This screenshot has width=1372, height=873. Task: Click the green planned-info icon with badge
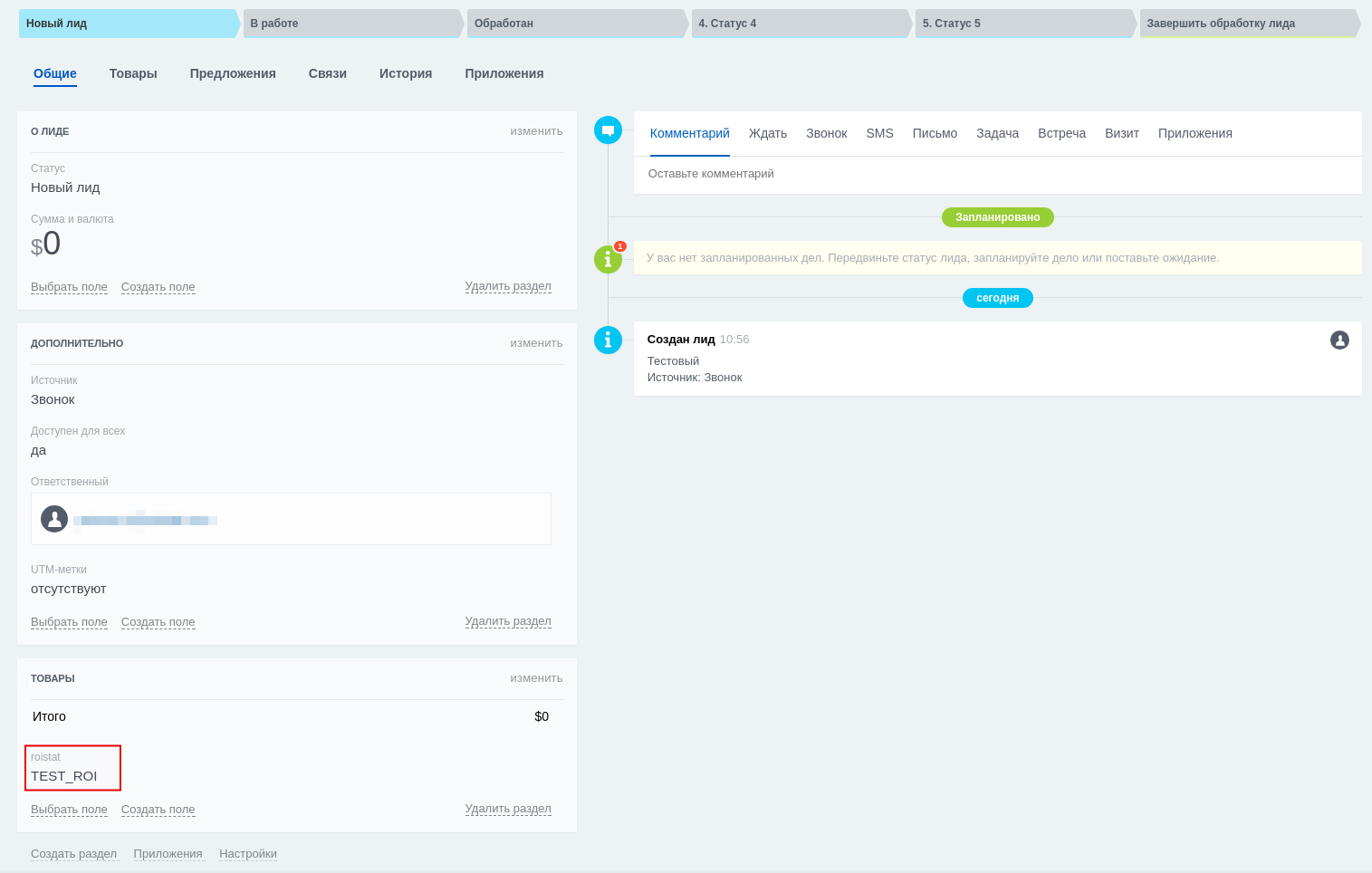coord(608,259)
